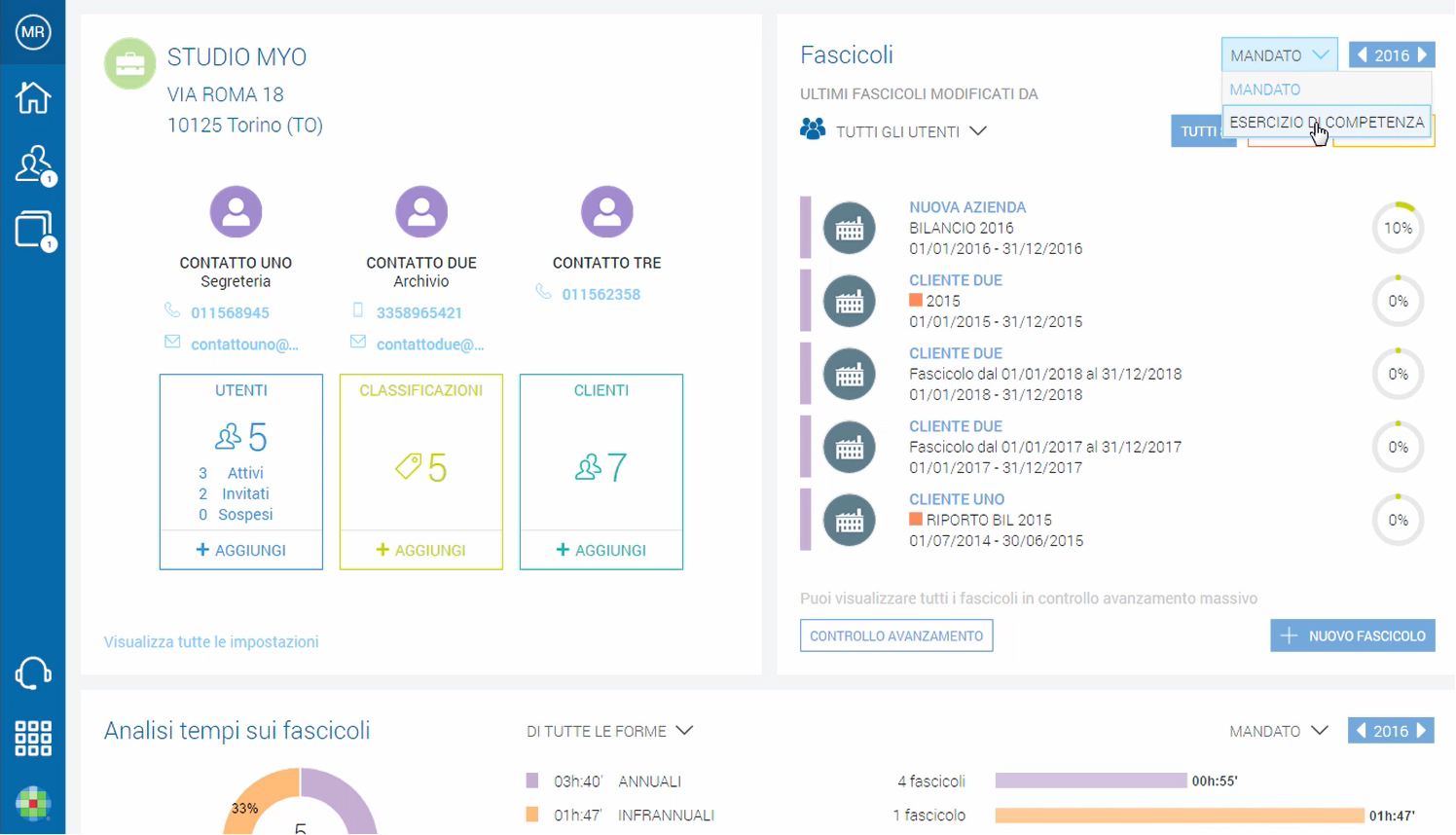Open the home icon in sidebar
This screenshot has height=835, width=1456.
click(32, 97)
